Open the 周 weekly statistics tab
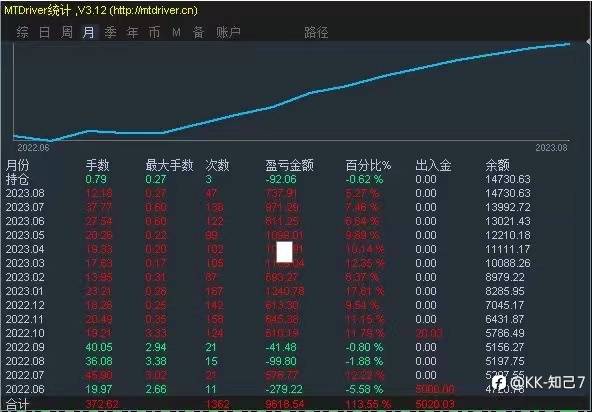The image size is (592, 412). pos(67,32)
